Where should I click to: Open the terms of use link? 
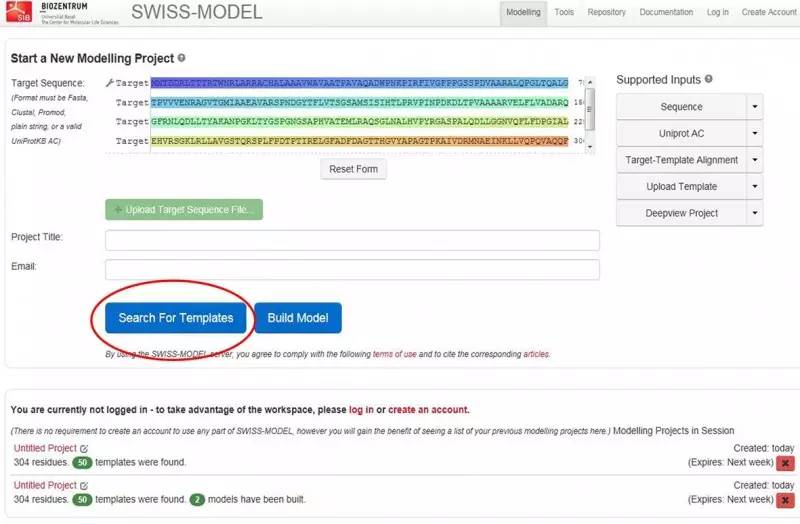394,354
